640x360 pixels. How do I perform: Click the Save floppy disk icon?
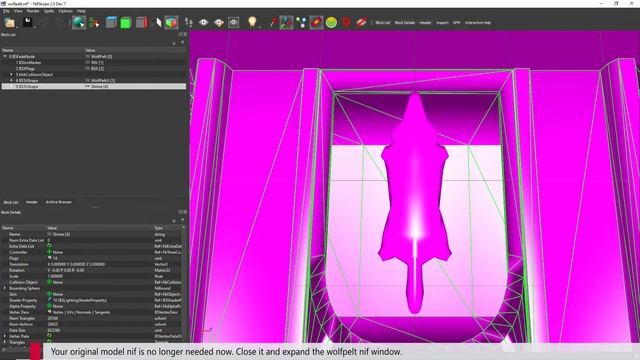point(28,22)
